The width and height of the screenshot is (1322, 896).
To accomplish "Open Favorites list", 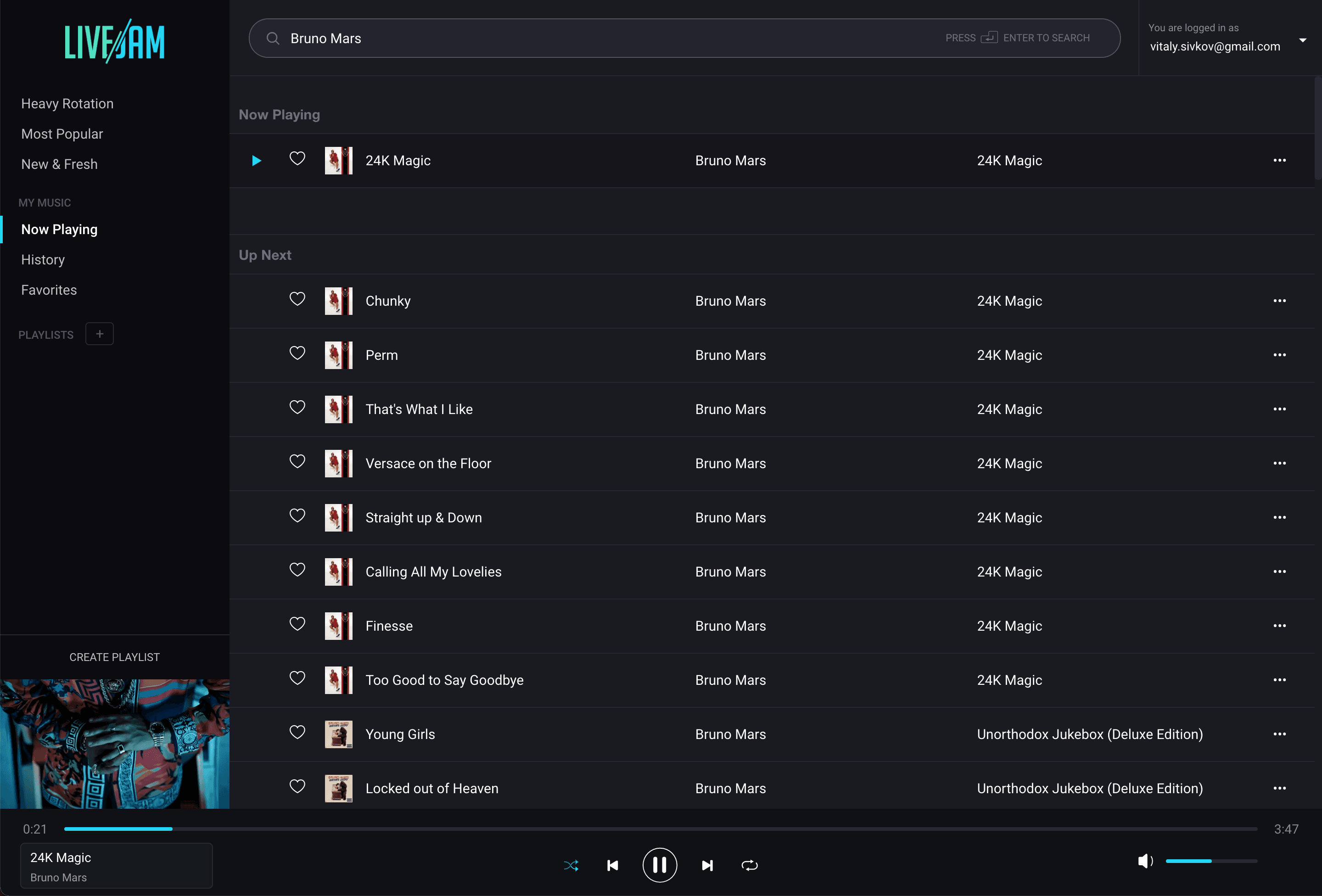I will pos(49,290).
